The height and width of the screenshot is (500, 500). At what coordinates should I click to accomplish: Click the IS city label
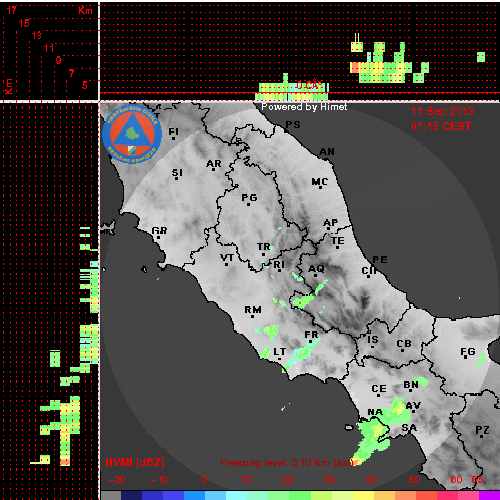(373, 340)
